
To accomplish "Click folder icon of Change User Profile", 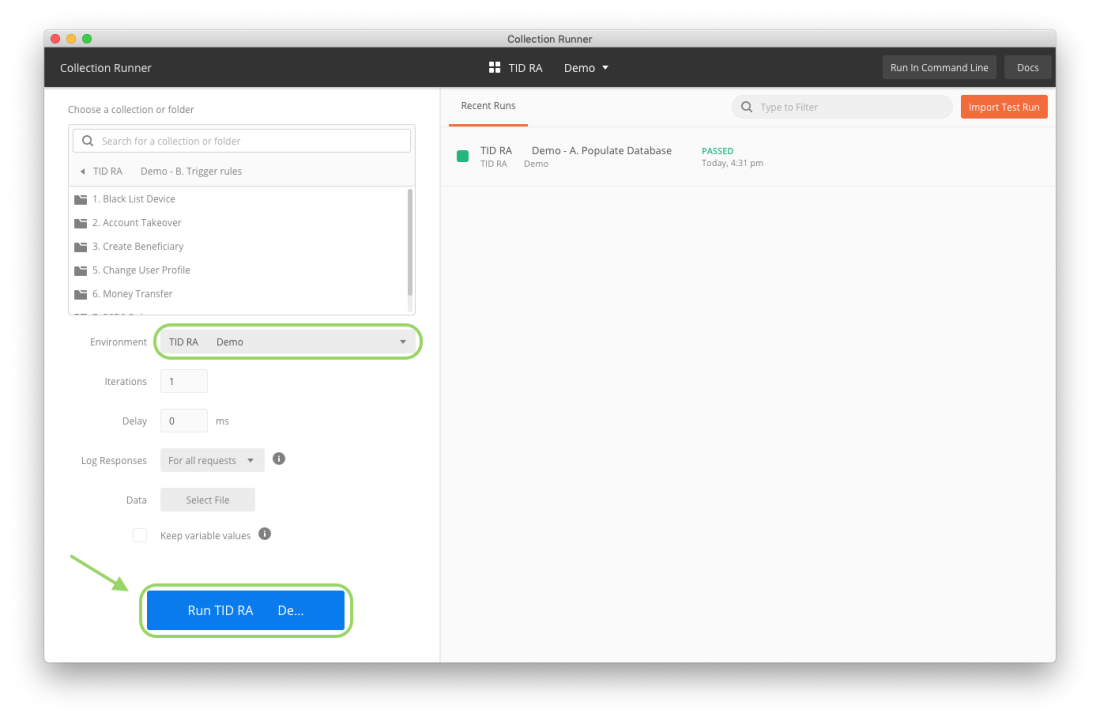I will pos(81,270).
